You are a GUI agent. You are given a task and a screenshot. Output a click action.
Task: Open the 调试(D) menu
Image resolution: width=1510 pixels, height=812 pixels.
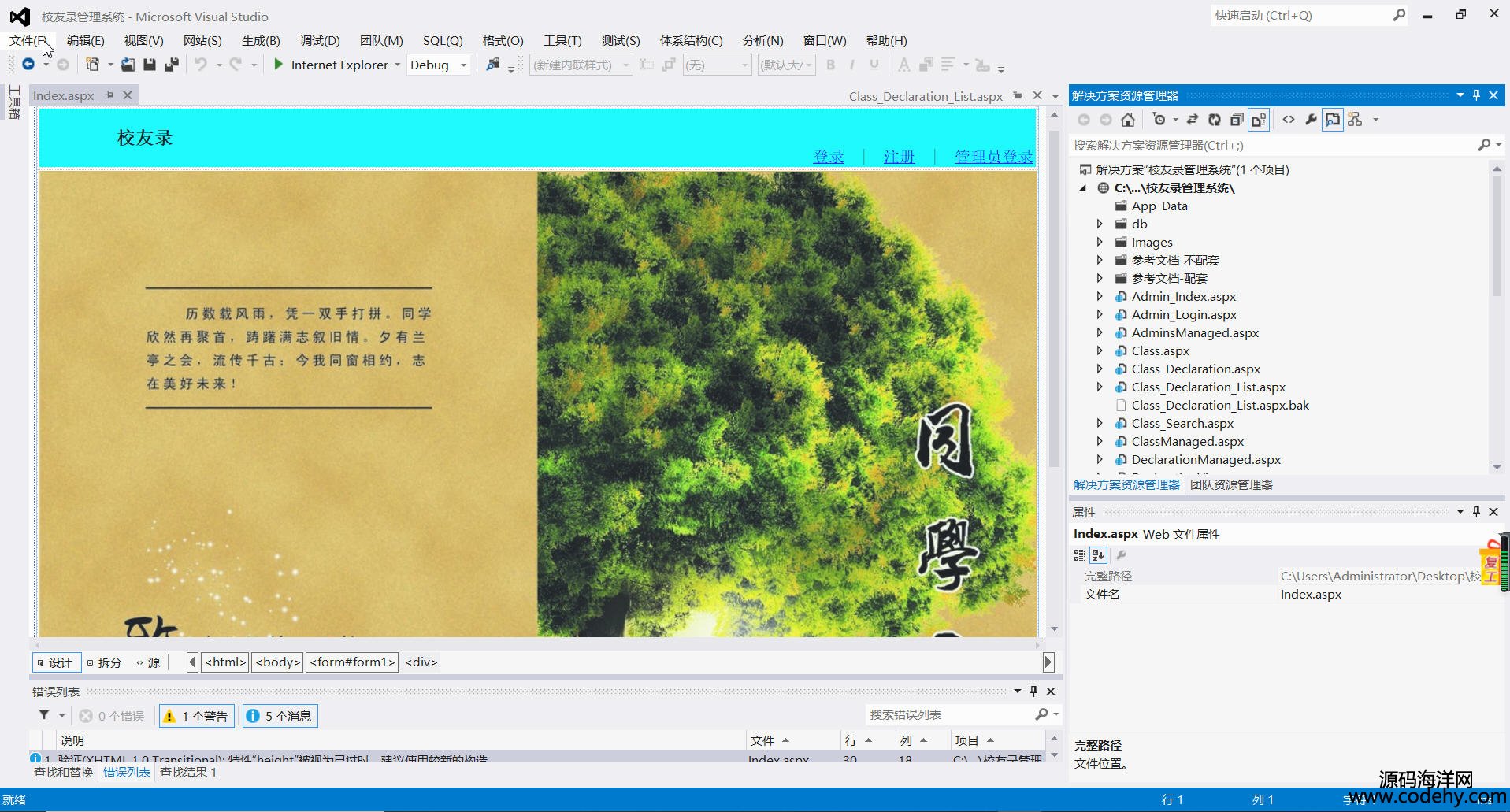click(x=319, y=41)
